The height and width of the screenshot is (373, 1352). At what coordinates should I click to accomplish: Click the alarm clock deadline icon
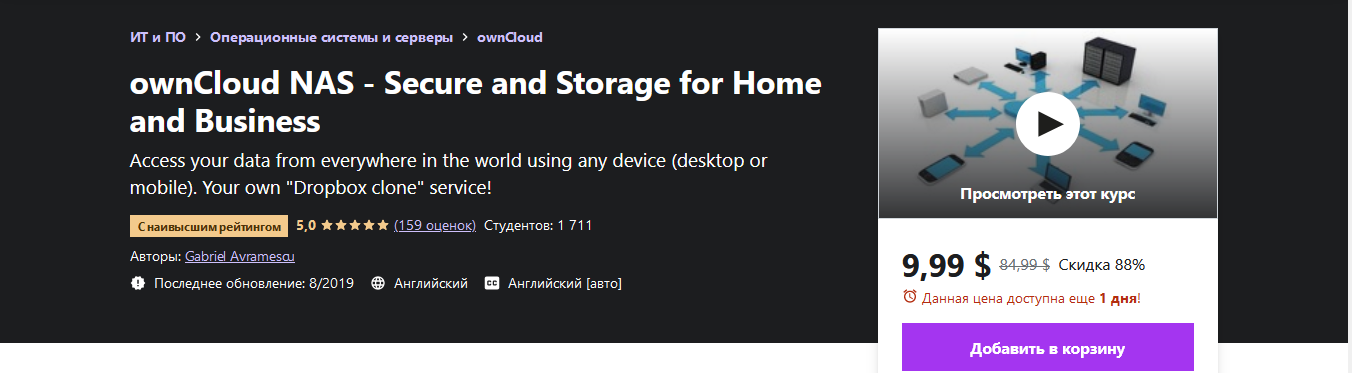click(910, 297)
